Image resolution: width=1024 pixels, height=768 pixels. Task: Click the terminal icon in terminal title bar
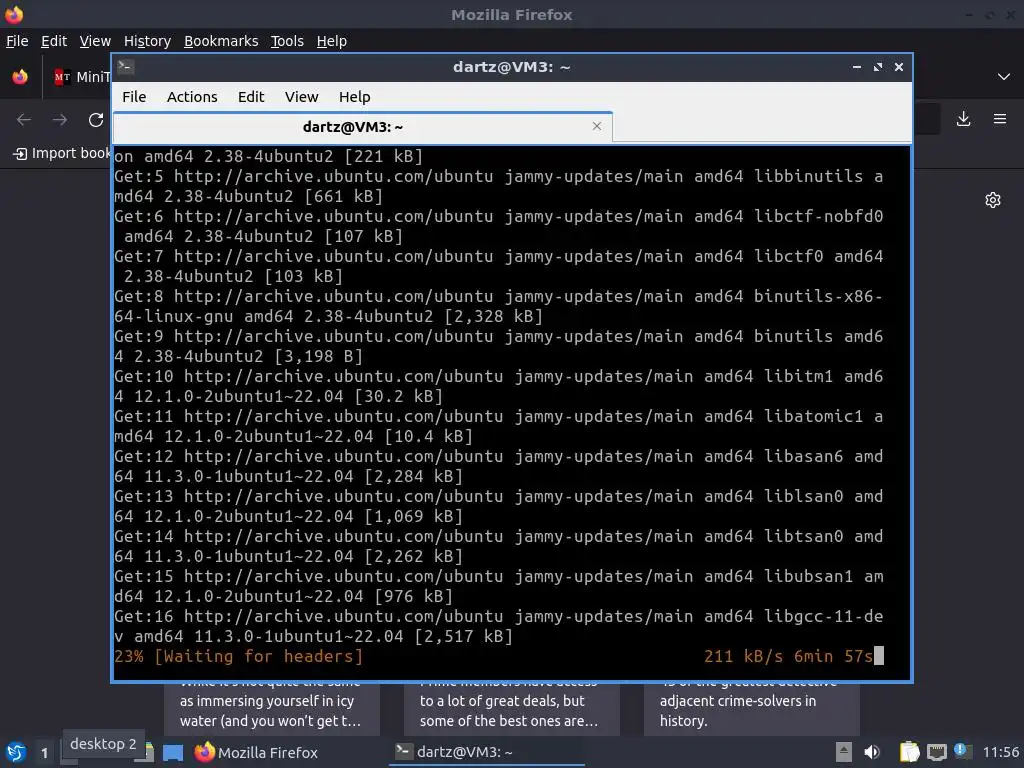[x=126, y=66]
